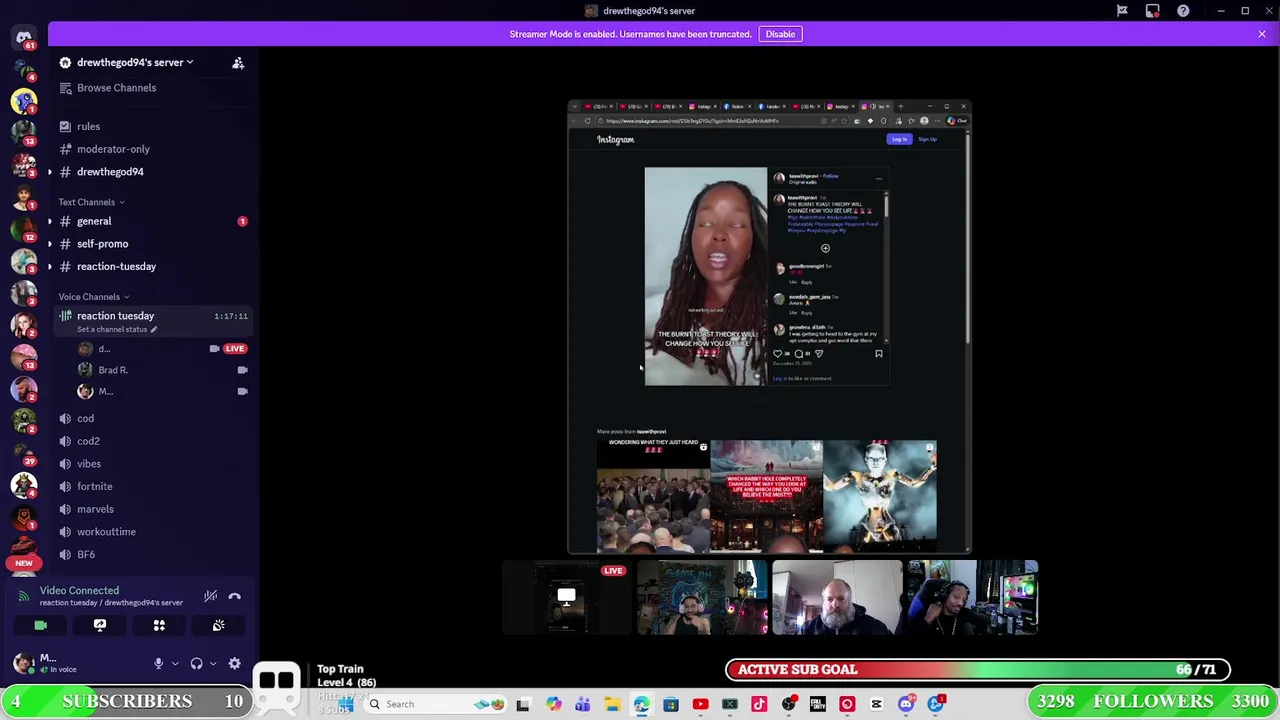Open the activities launcher button
Image resolution: width=1280 pixels, height=720 pixels.
pos(159,625)
